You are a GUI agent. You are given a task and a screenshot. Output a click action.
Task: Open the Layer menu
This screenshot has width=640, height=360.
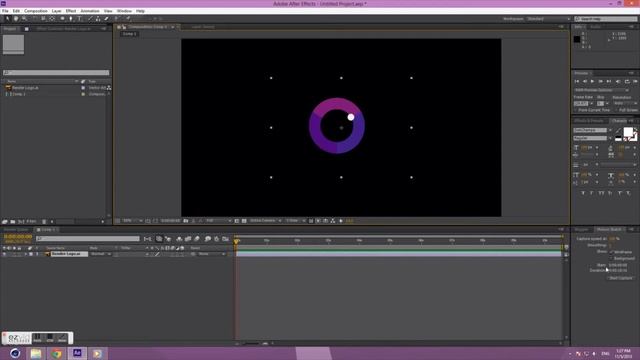pyautogui.click(x=57, y=11)
